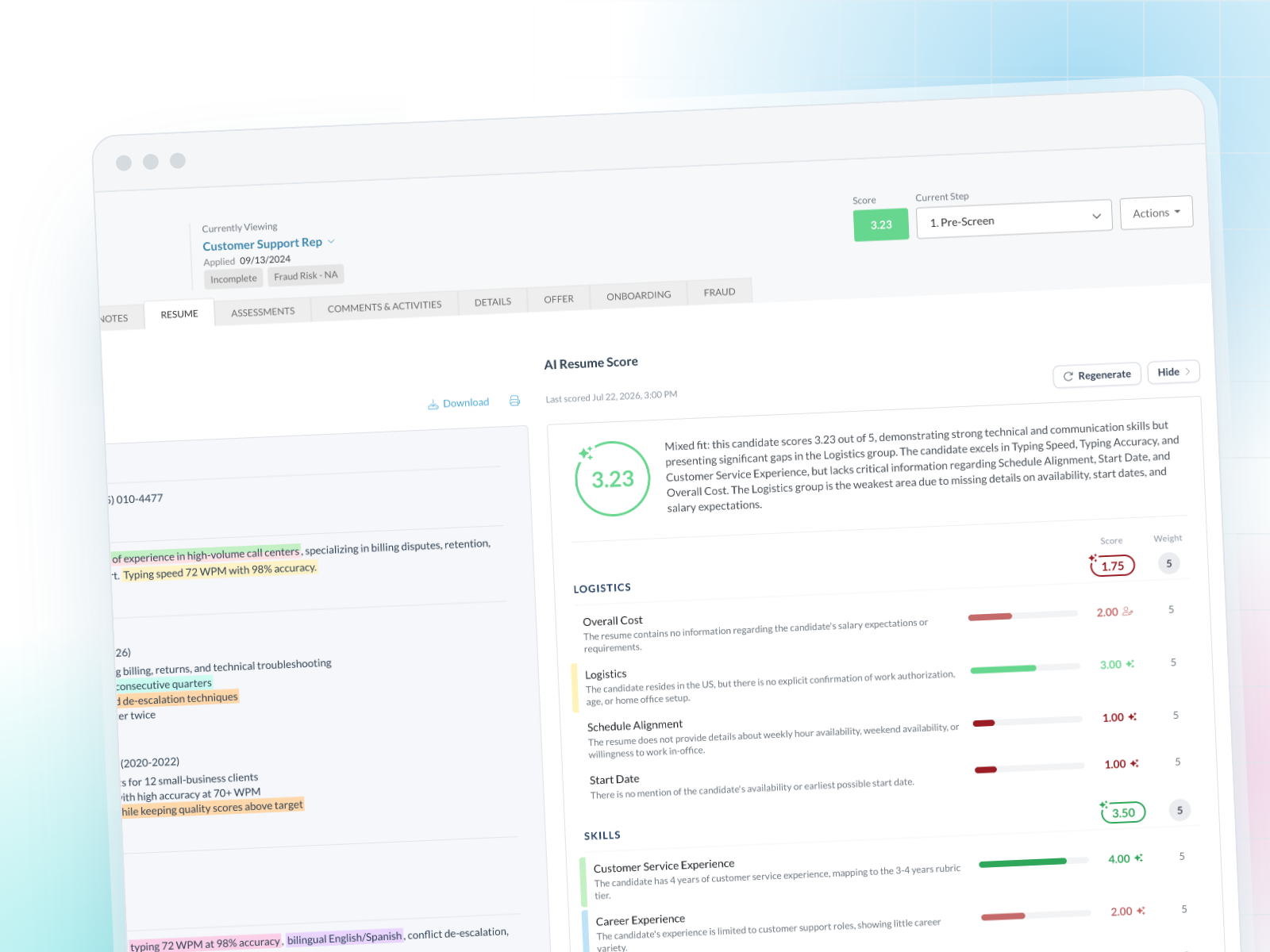Viewport: 1270px width, 952px height.
Task: Click sparkle icon beside Start Date 1.00
Action: pyautogui.click(x=1134, y=763)
